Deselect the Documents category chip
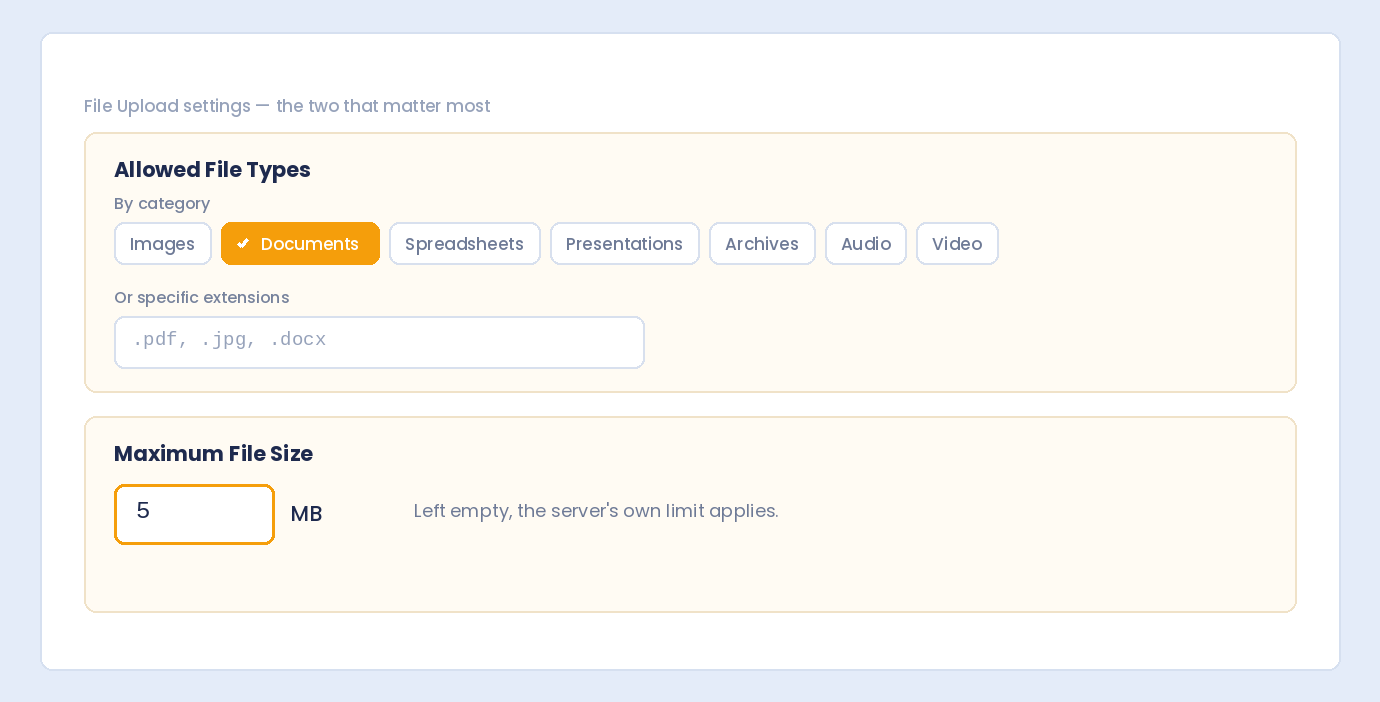The image size is (1380, 702). click(300, 244)
